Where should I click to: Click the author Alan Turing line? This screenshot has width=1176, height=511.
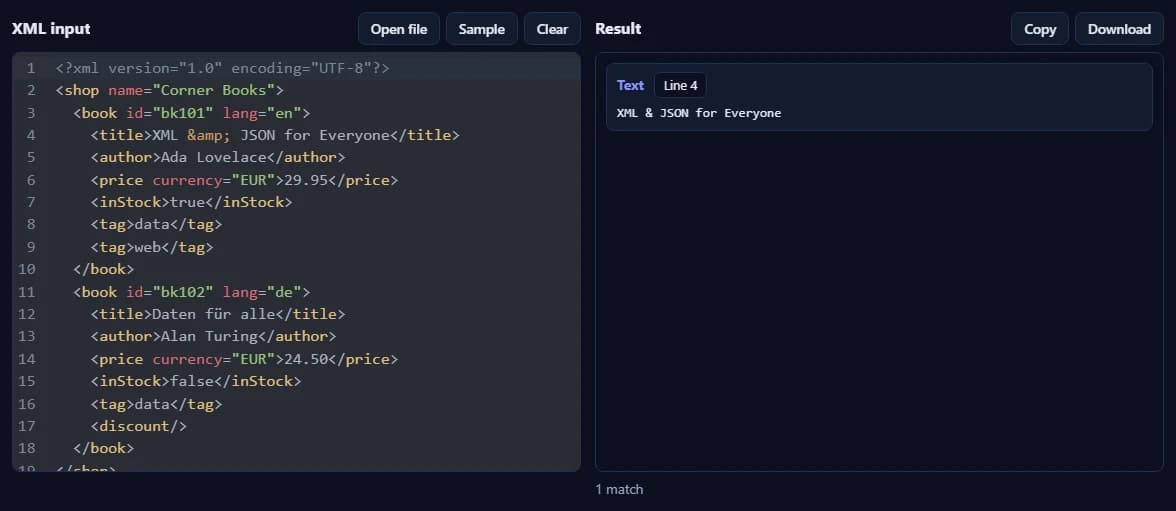(213, 336)
